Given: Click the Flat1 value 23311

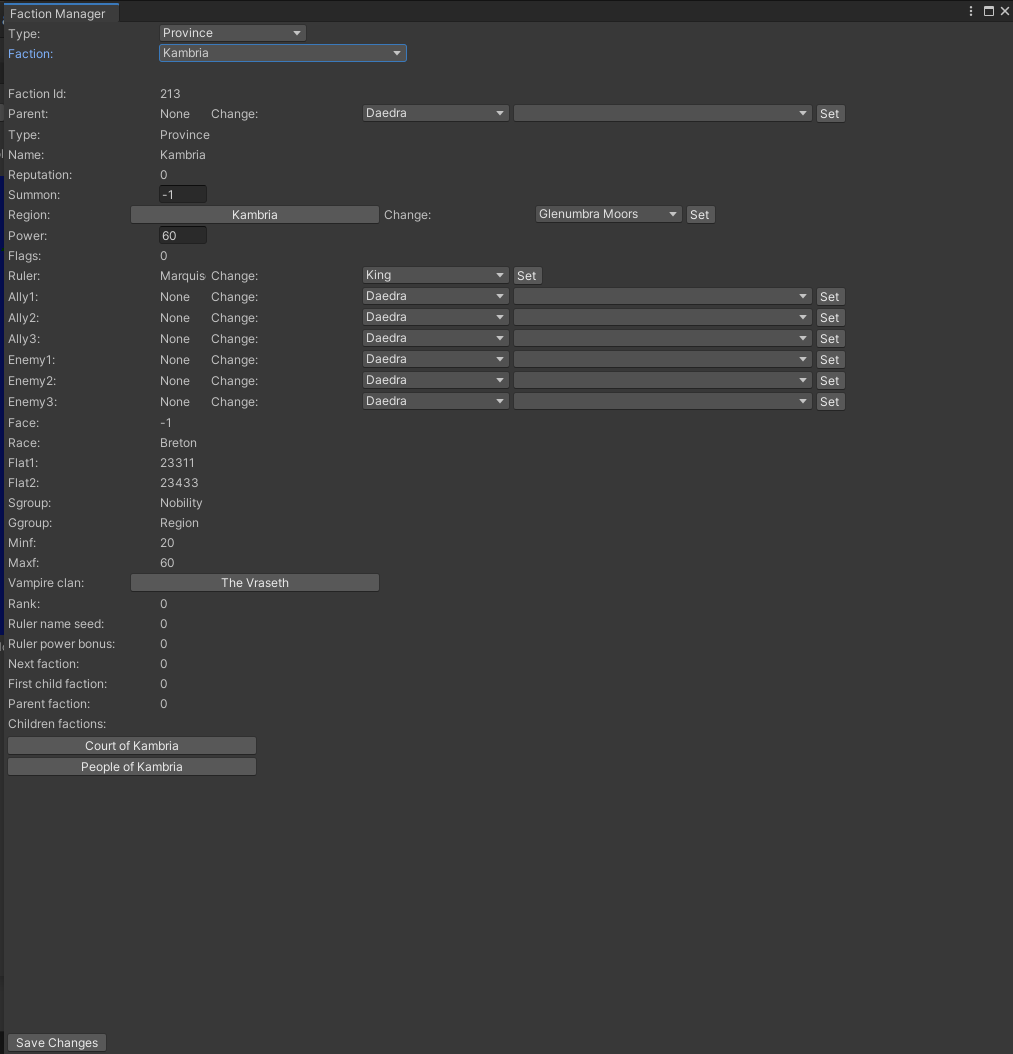Looking at the screenshot, I should [x=177, y=462].
